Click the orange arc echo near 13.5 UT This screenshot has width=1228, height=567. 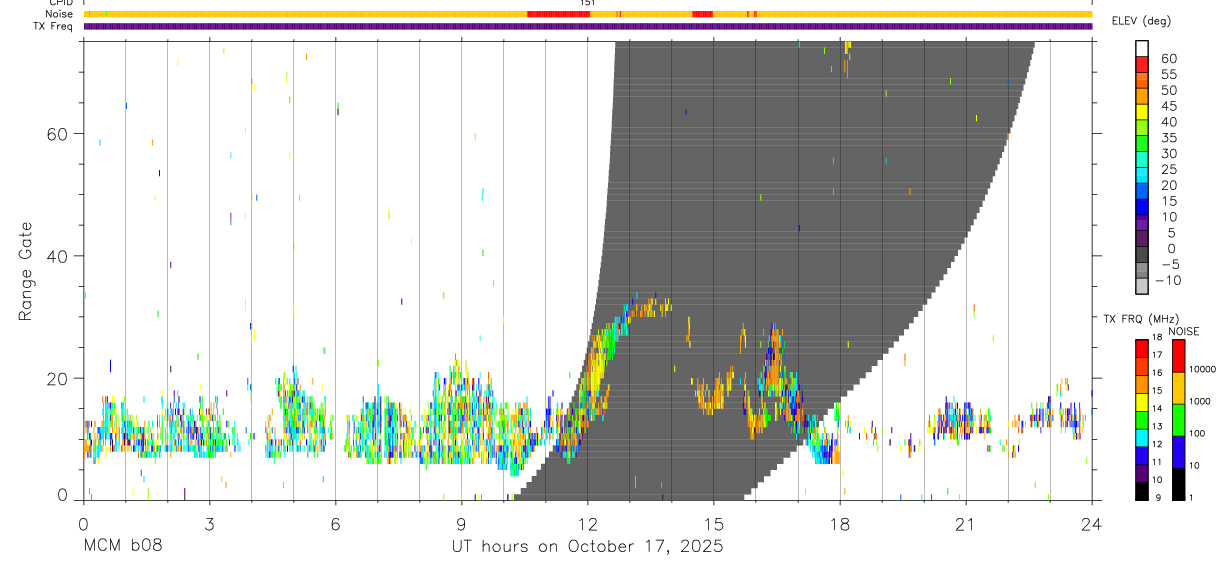tap(650, 307)
